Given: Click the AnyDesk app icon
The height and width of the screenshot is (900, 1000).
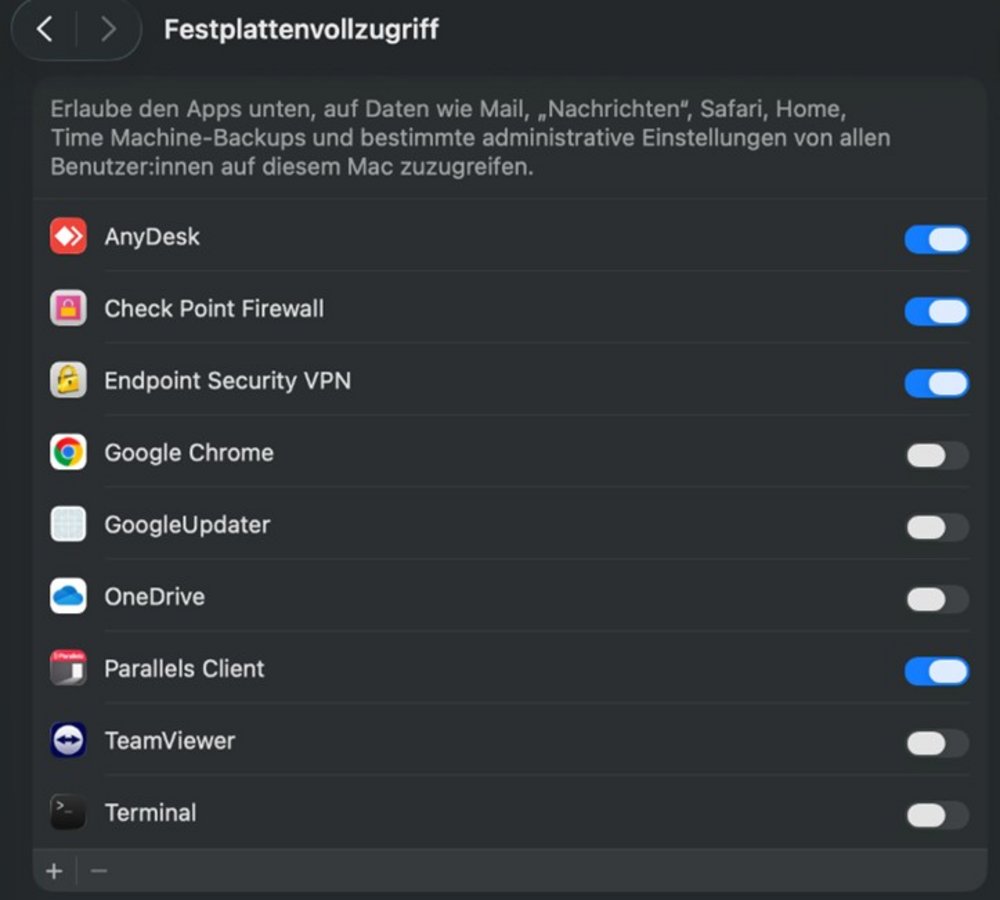Looking at the screenshot, I should (68, 237).
